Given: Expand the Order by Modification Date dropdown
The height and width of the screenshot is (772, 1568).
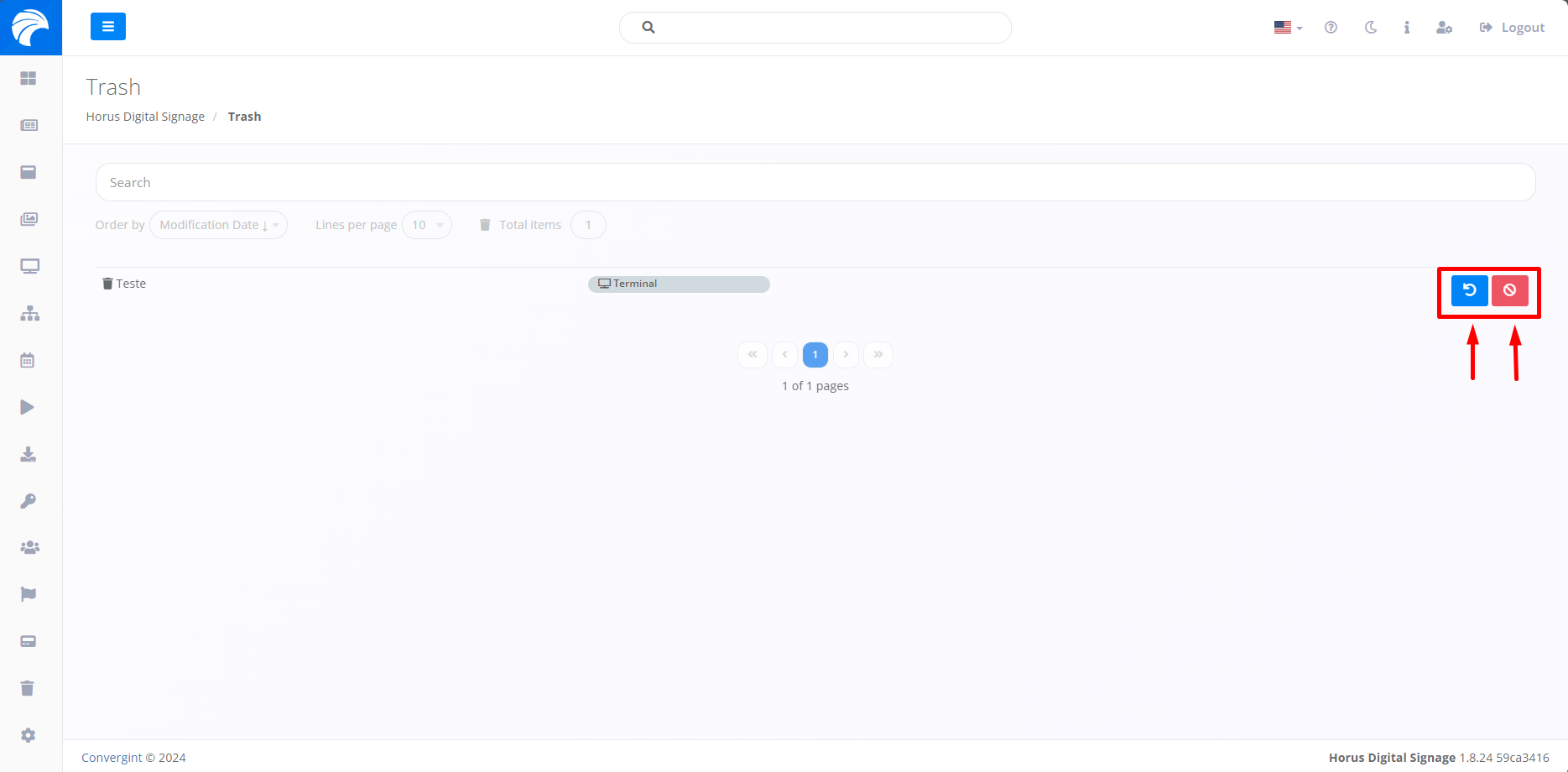Looking at the screenshot, I should click(x=218, y=225).
